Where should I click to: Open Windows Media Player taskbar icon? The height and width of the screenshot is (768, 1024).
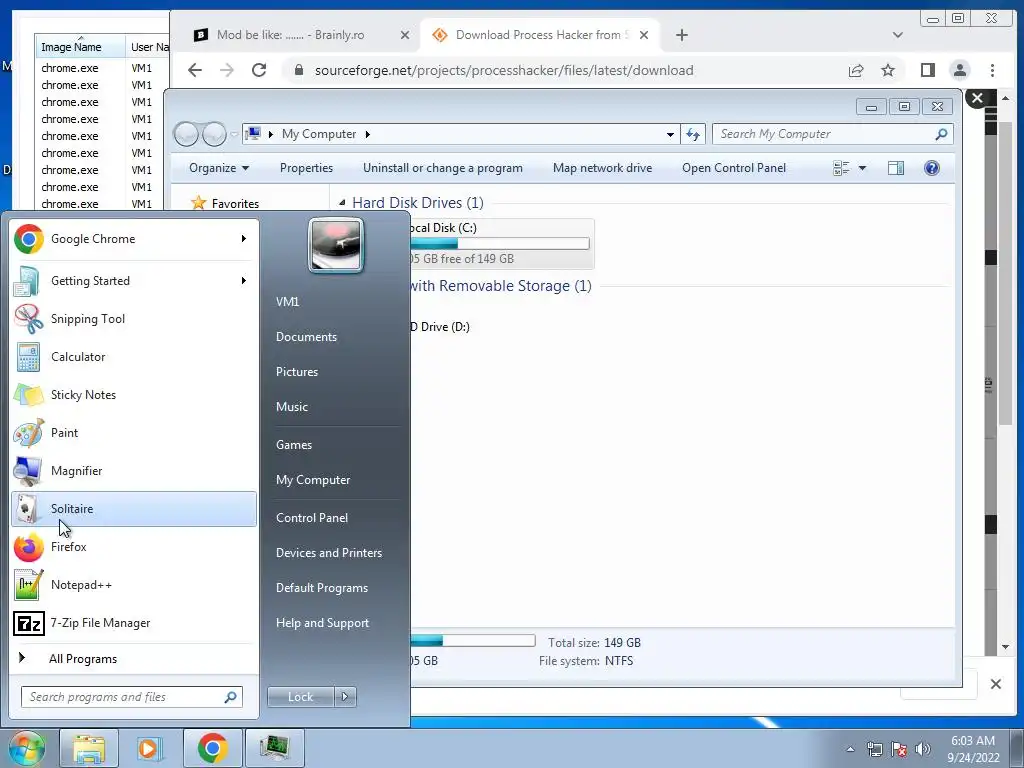(150, 748)
